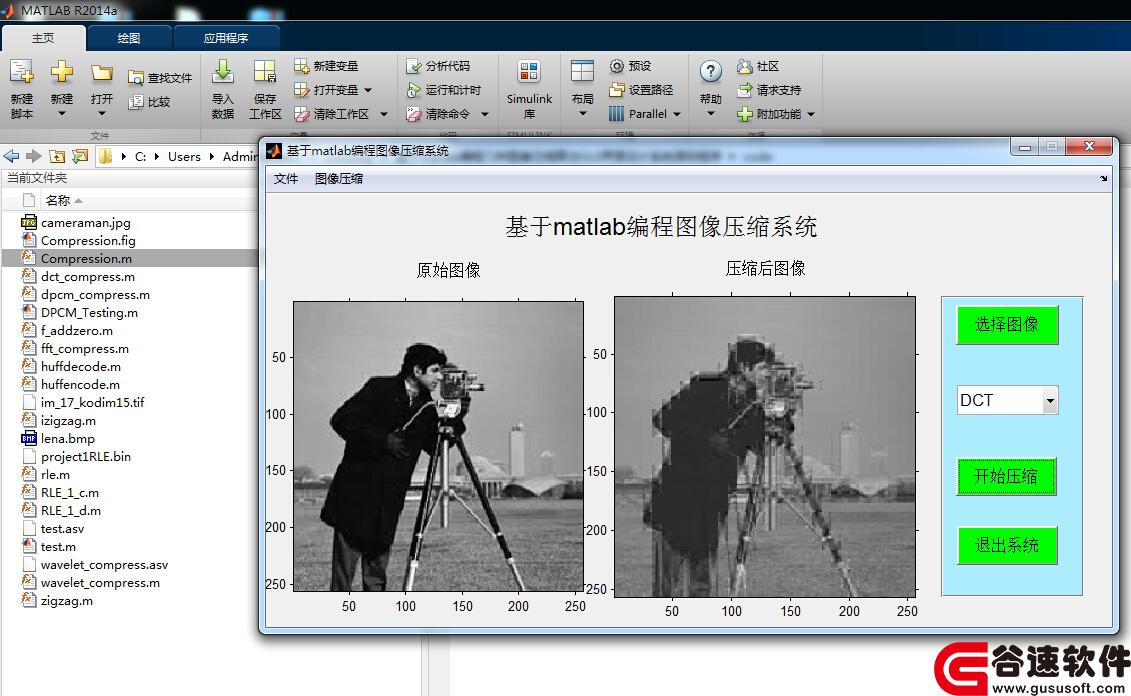Click the Run and Time (运行和计时) icon
Image resolution: width=1131 pixels, height=696 pixels.
pyautogui.click(x=413, y=90)
